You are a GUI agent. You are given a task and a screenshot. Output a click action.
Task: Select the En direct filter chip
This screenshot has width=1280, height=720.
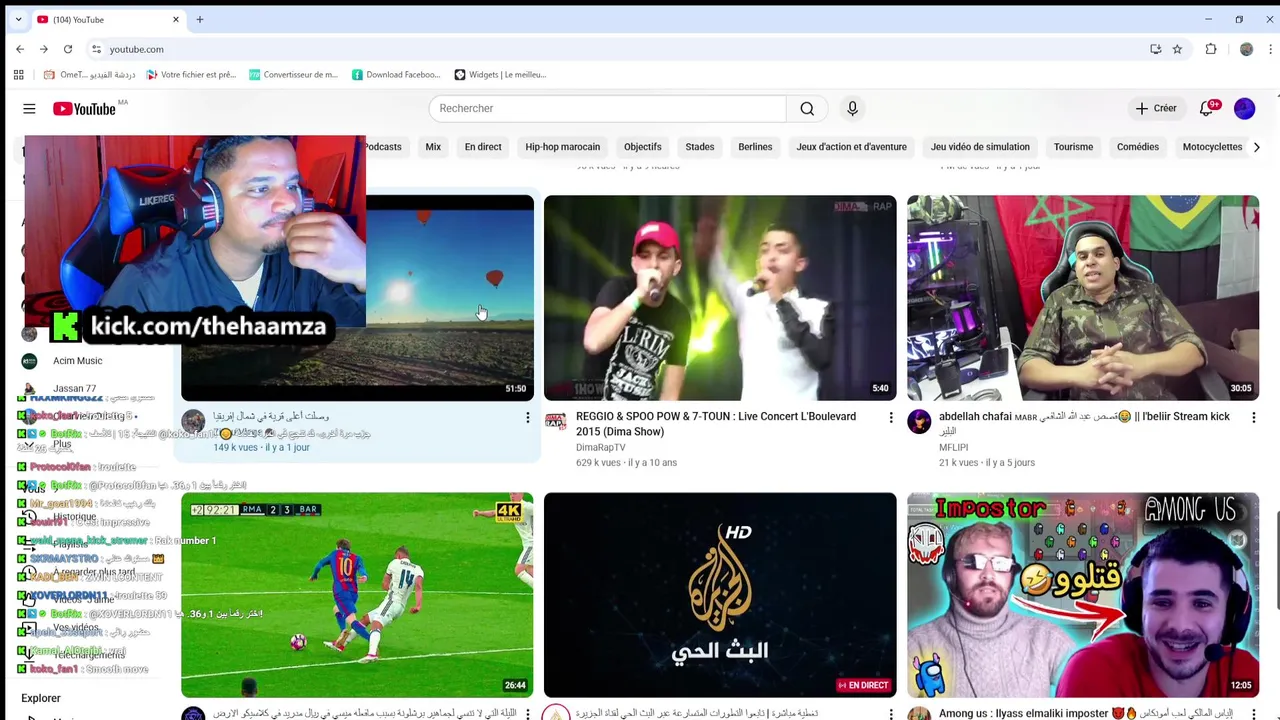click(x=483, y=147)
